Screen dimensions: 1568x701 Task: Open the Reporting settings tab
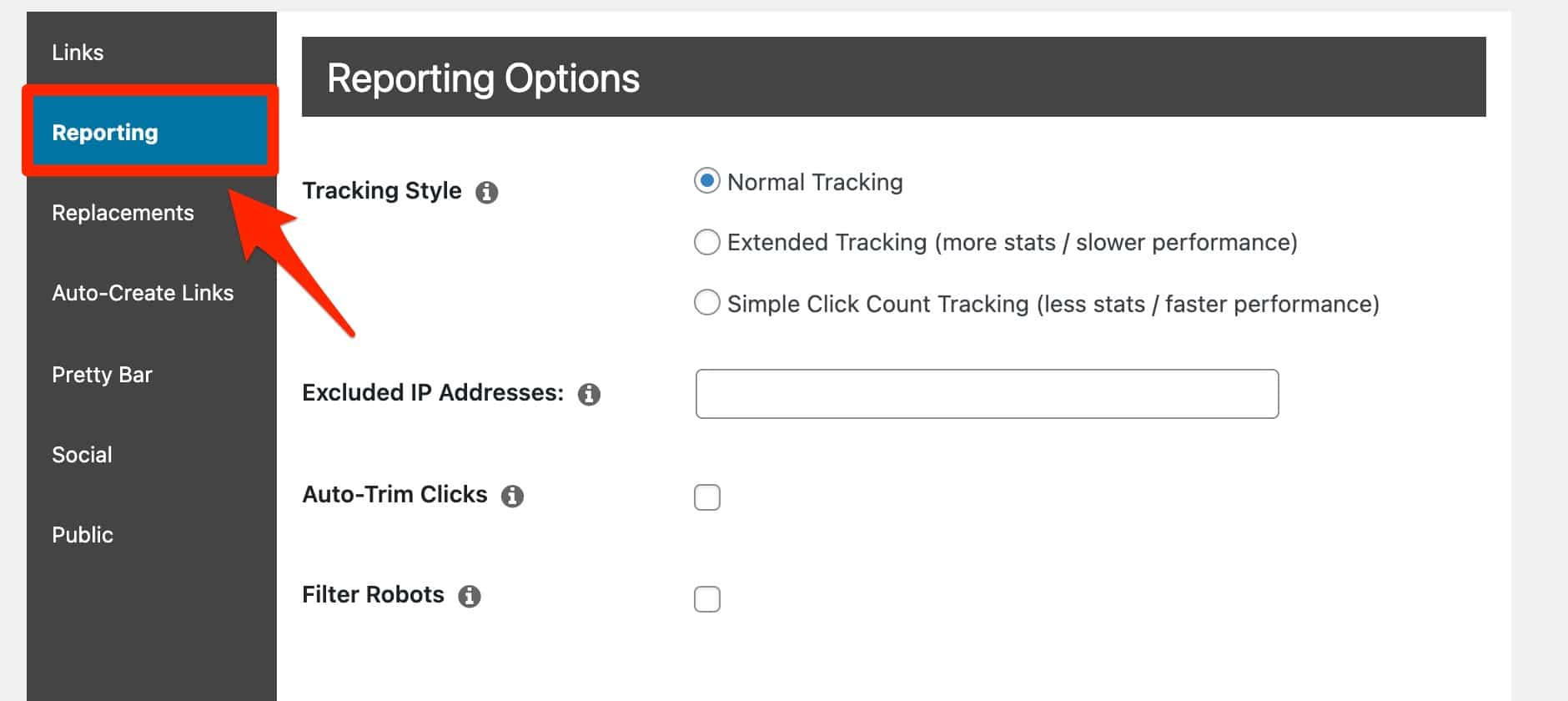104,132
